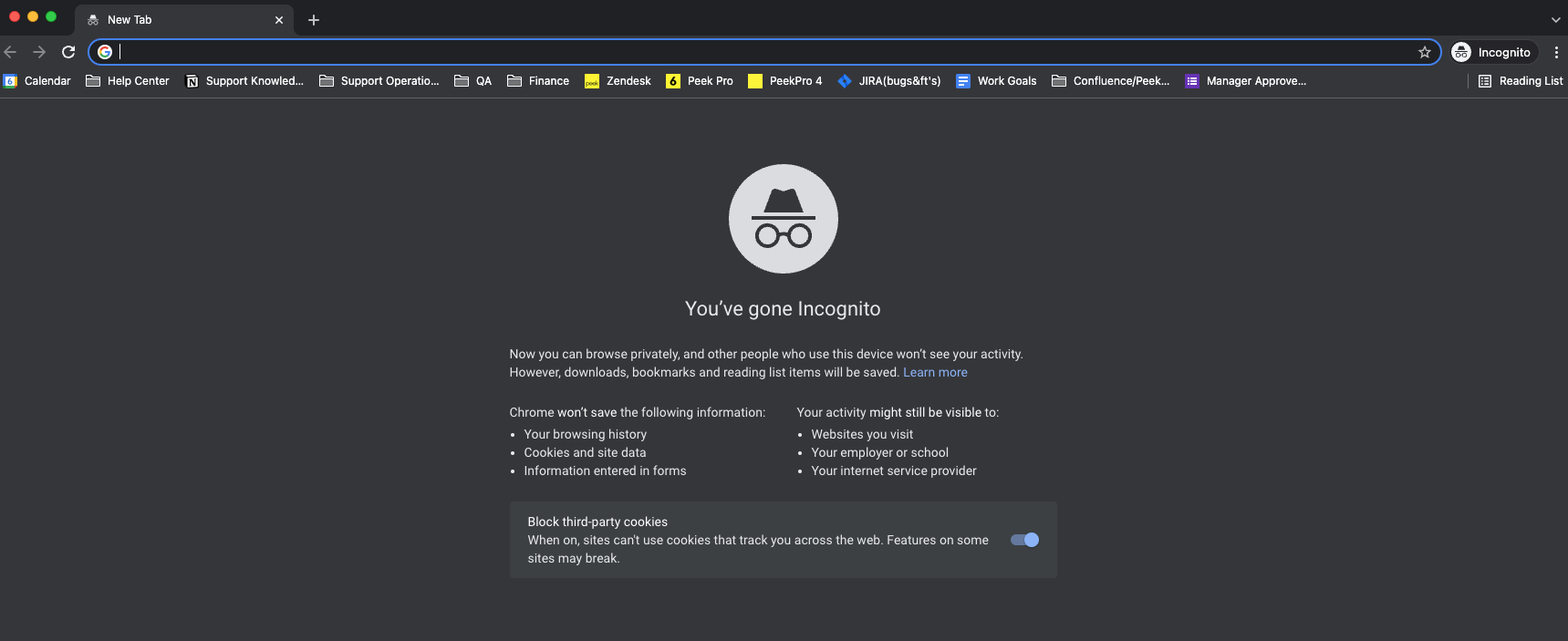Follow the Learn more link
The image size is (1568, 641).
coord(935,372)
